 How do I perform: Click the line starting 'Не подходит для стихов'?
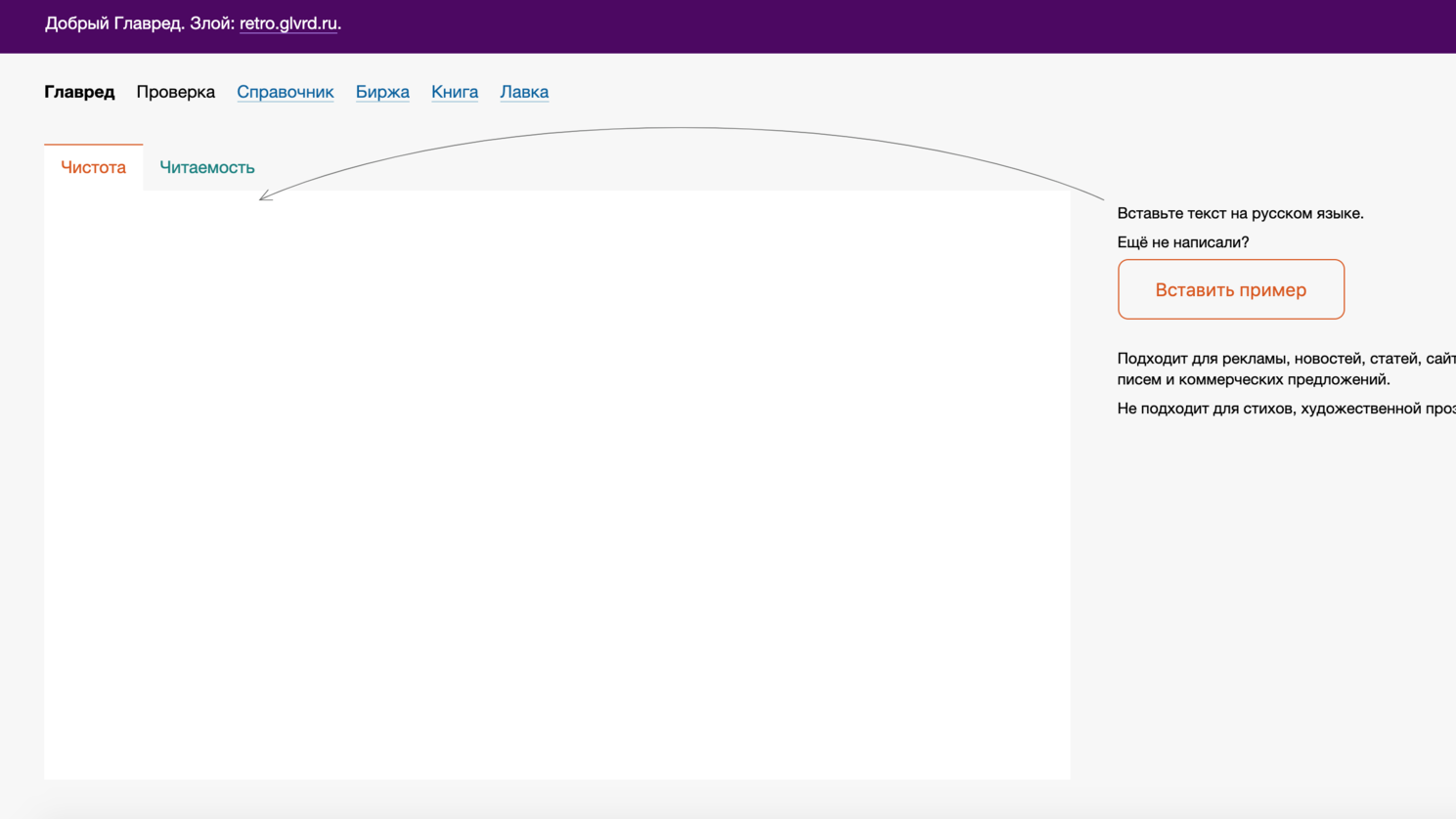(x=1287, y=409)
